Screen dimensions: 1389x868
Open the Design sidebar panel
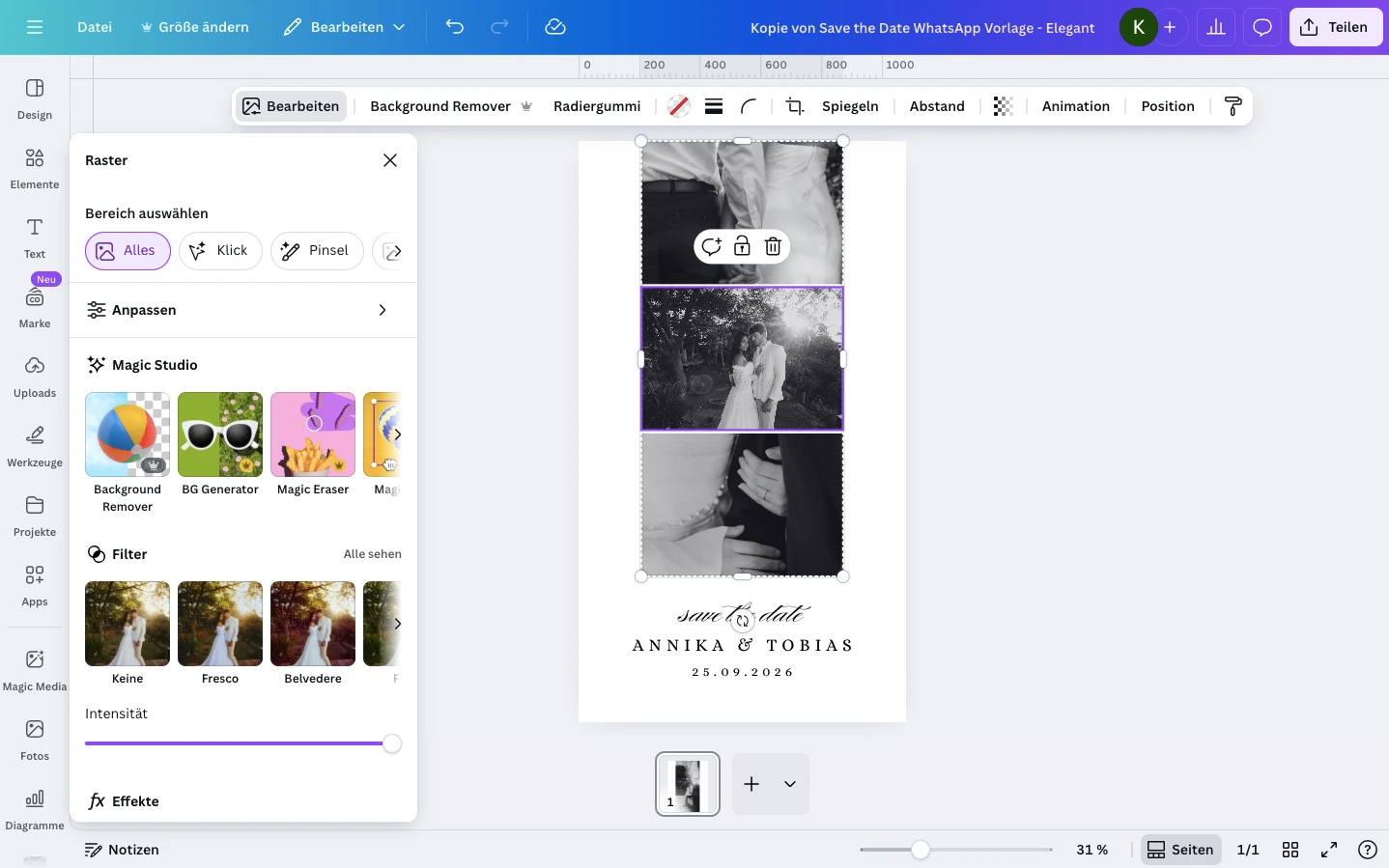coord(35,98)
